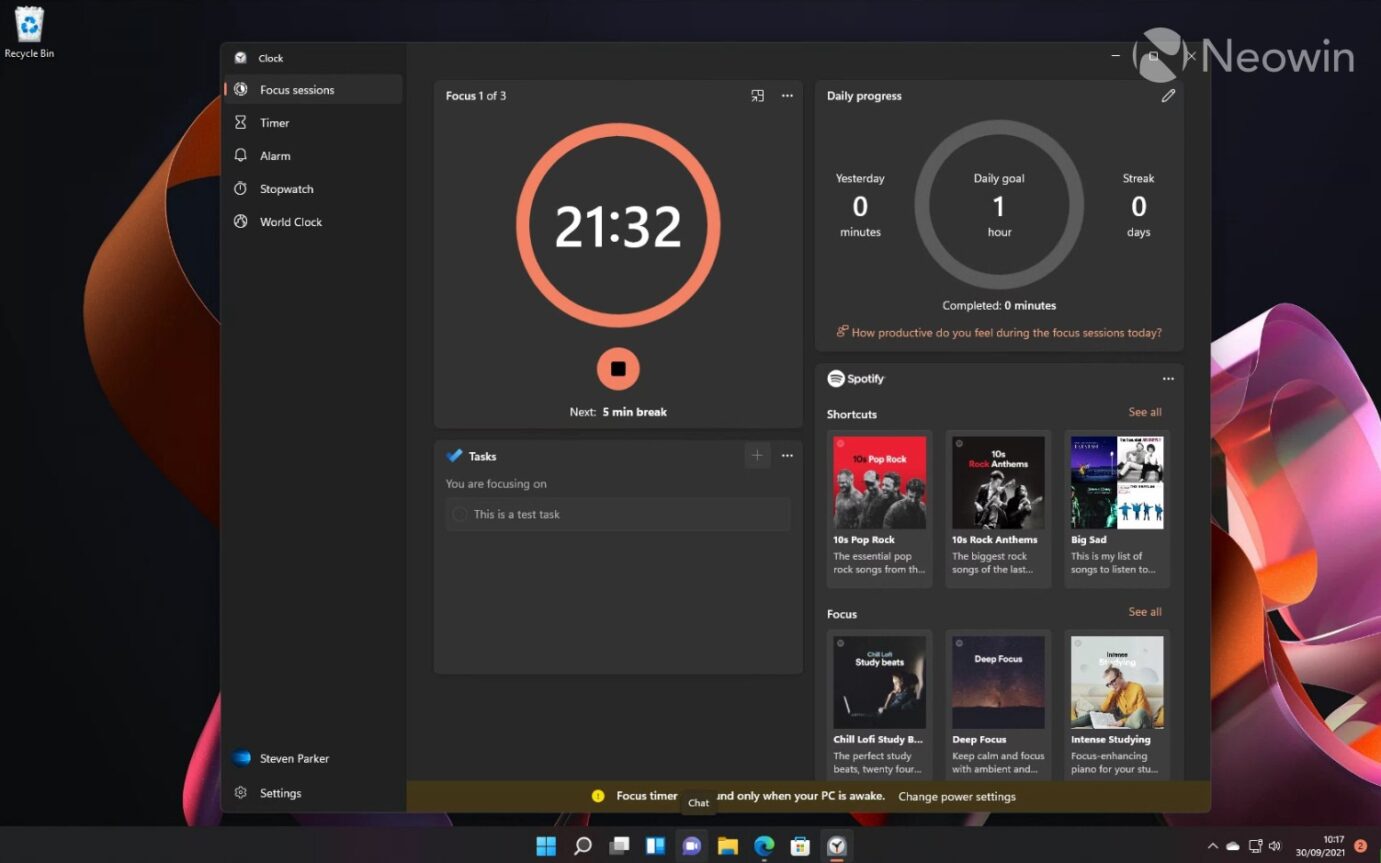This screenshot has width=1381, height=863.
Task: Mark 'This is a test task' as complete
Action: (459, 514)
